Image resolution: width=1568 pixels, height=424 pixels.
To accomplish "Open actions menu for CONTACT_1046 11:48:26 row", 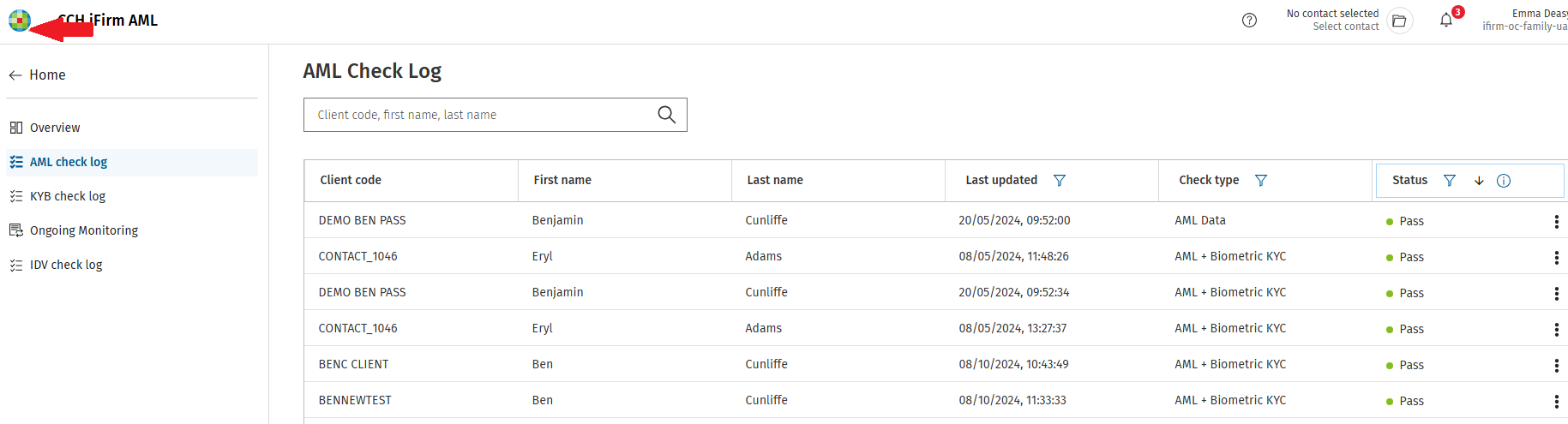I will [1556, 258].
